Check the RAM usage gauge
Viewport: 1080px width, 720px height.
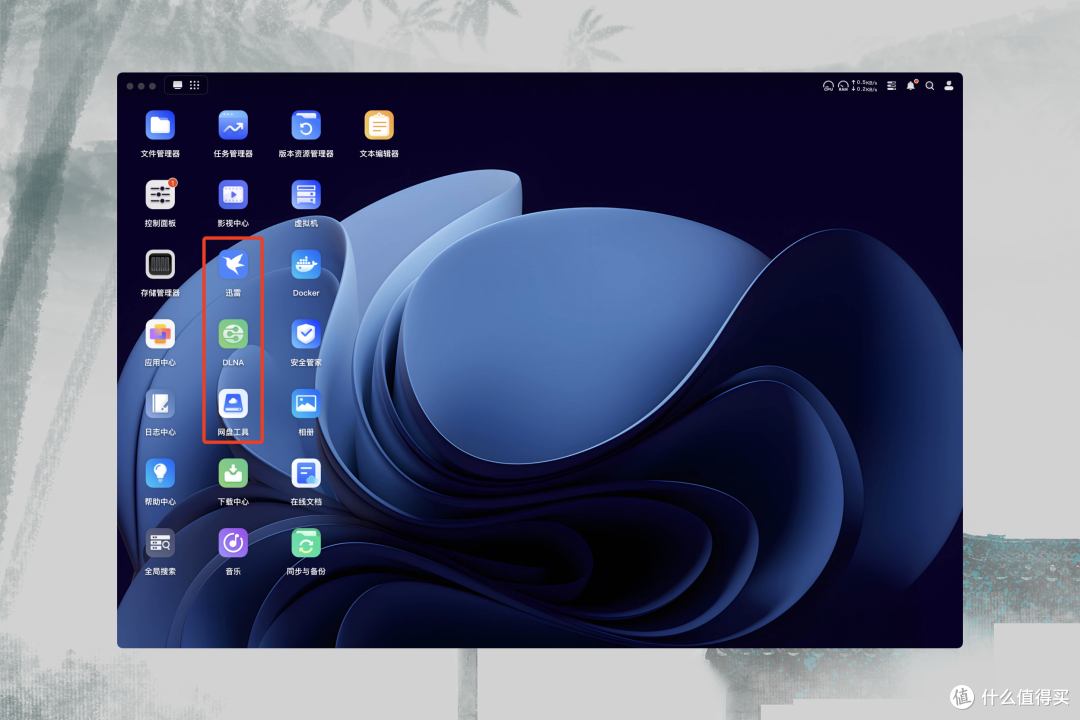[843, 85]
